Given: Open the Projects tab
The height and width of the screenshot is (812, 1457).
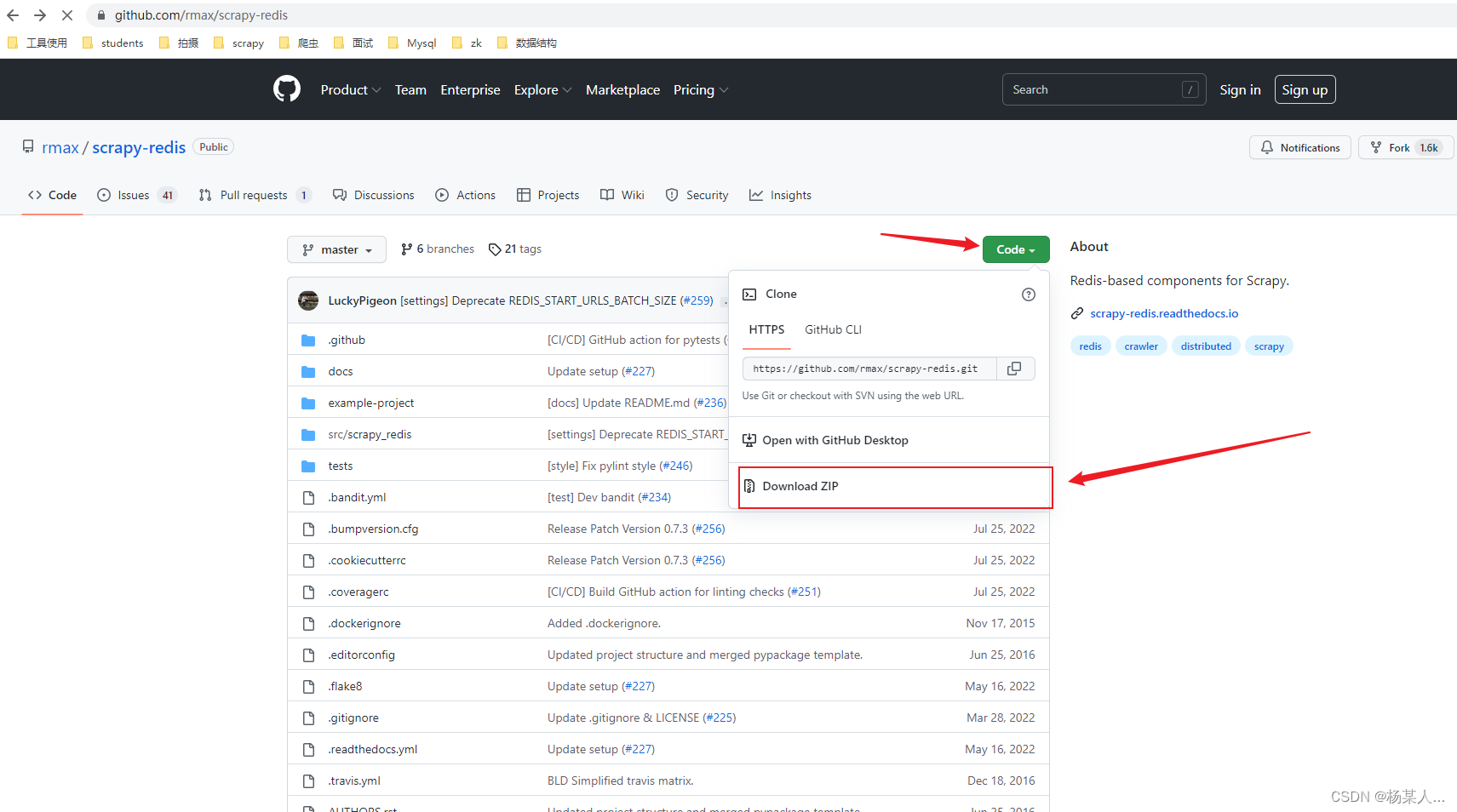Looking at the screenshot, I should 548,195.
